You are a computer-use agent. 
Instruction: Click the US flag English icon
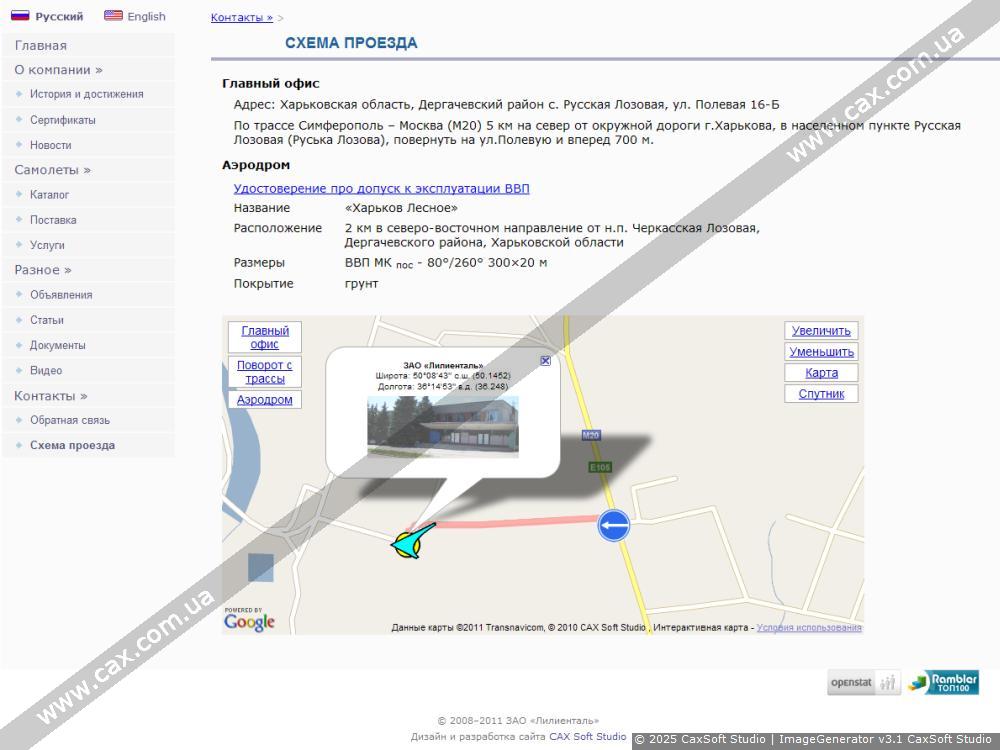click(x=113, y=16)
